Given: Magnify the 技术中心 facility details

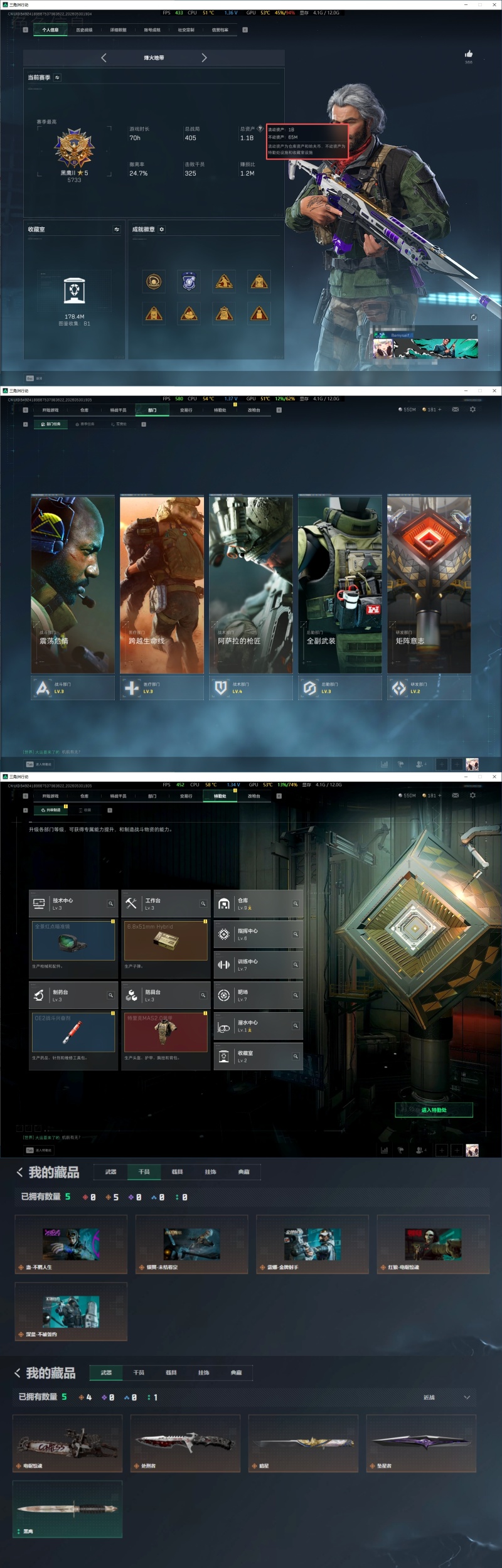Looking at the screenshot, I should pos(110,904).
